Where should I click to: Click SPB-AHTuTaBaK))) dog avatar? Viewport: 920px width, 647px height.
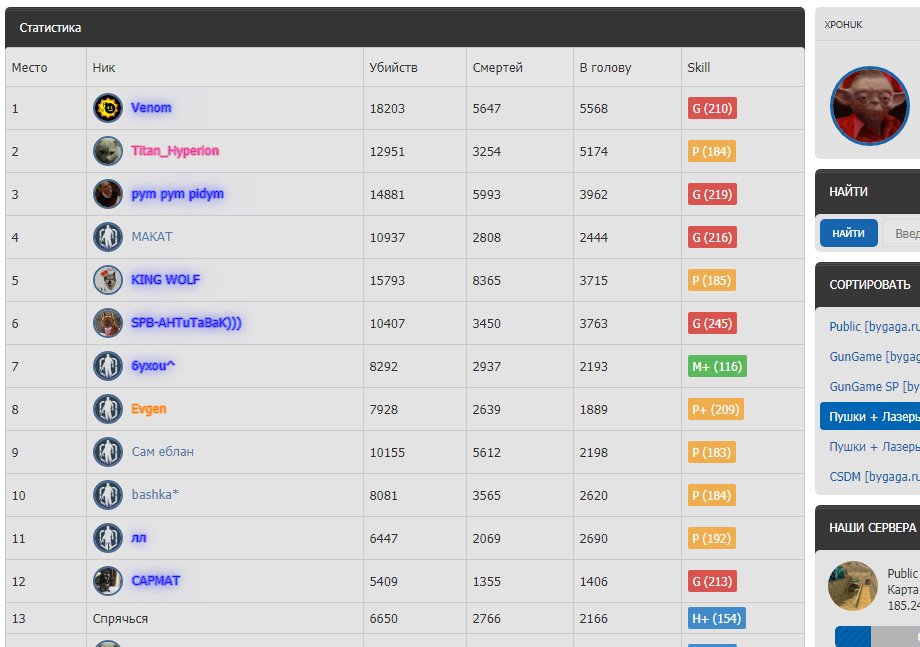pyautogui.click(x=107, y=323)
